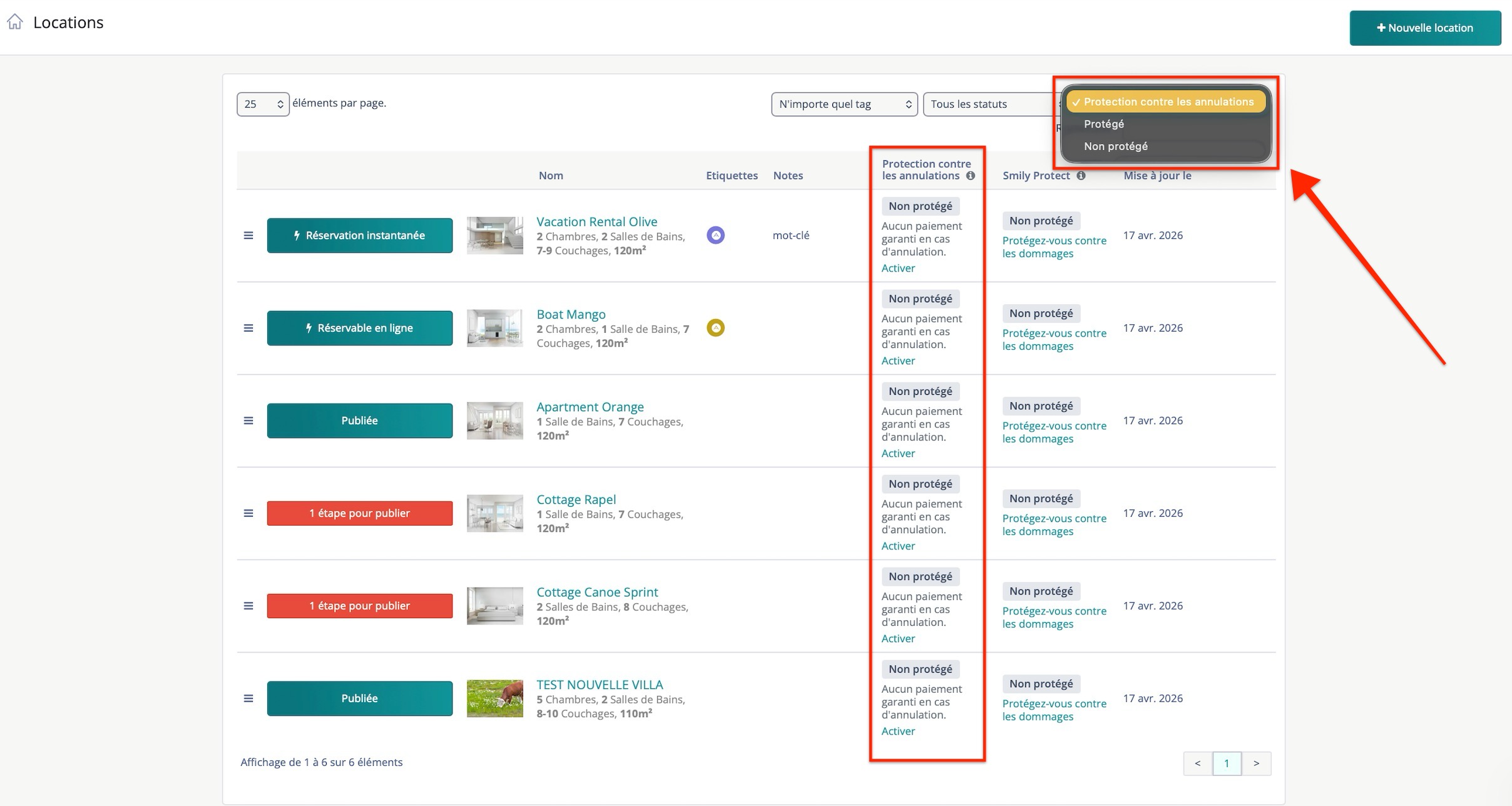Click info icon next to Smily Protect header
Screen dimensions: 1512x806
coord(1081,176)
